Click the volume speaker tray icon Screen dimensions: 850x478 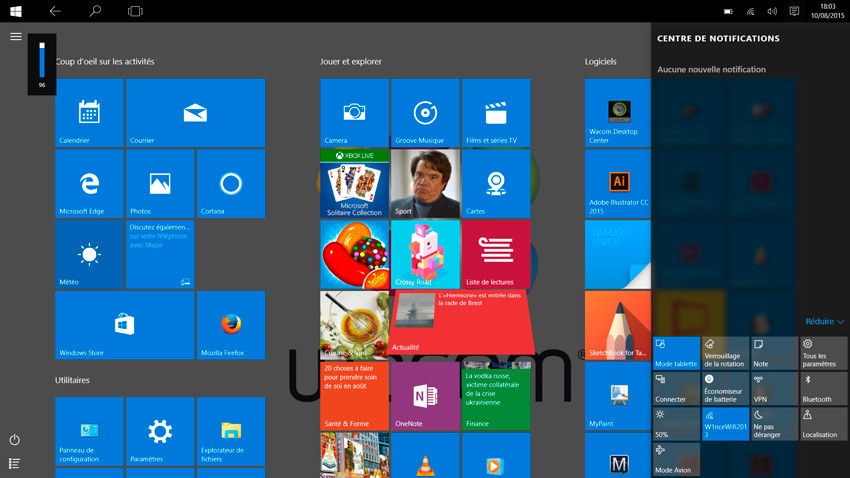click(x=772, y=11)
